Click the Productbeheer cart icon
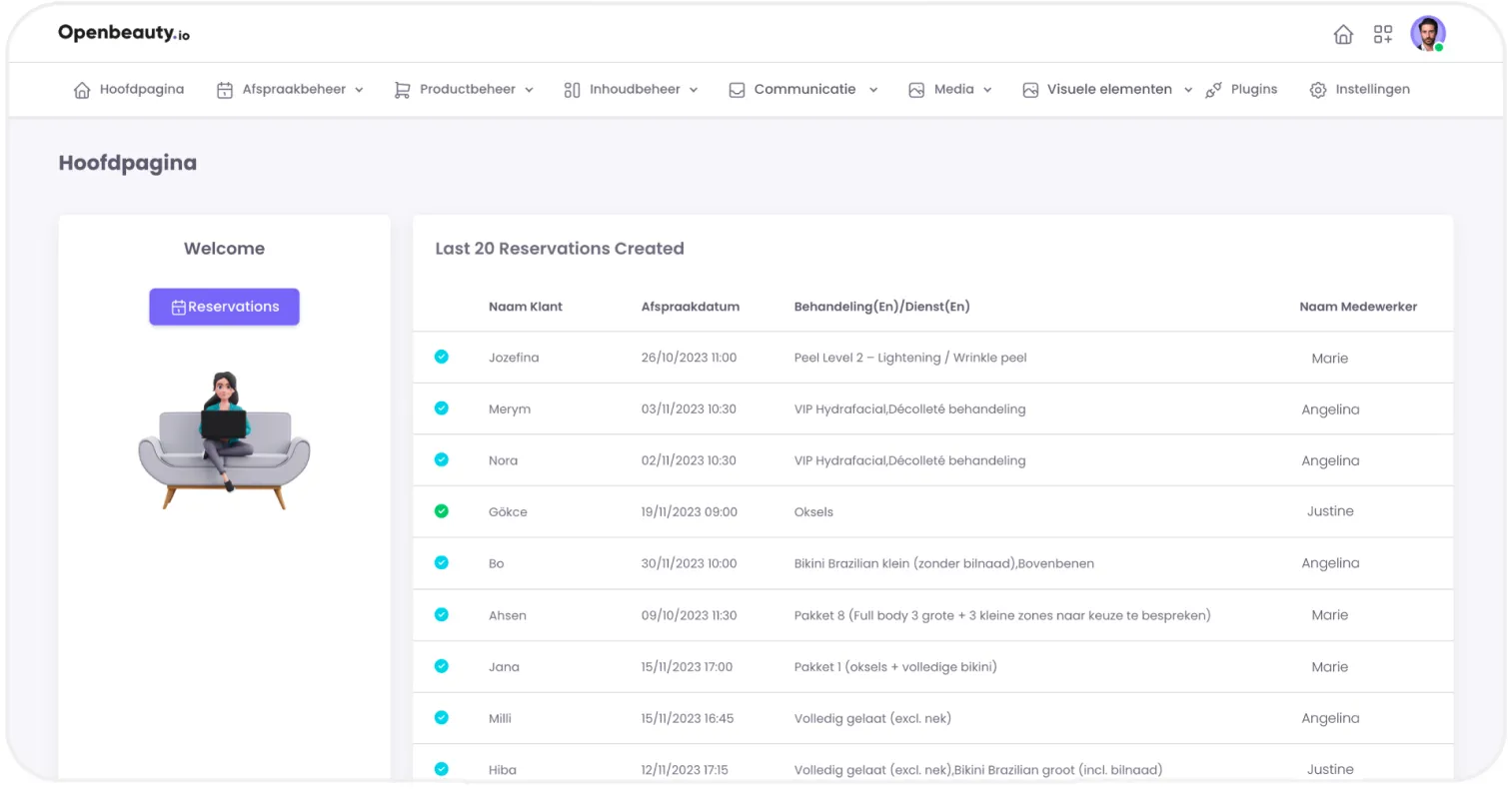1512x792 pixels. pyautogui.click(x=402, y=90)
